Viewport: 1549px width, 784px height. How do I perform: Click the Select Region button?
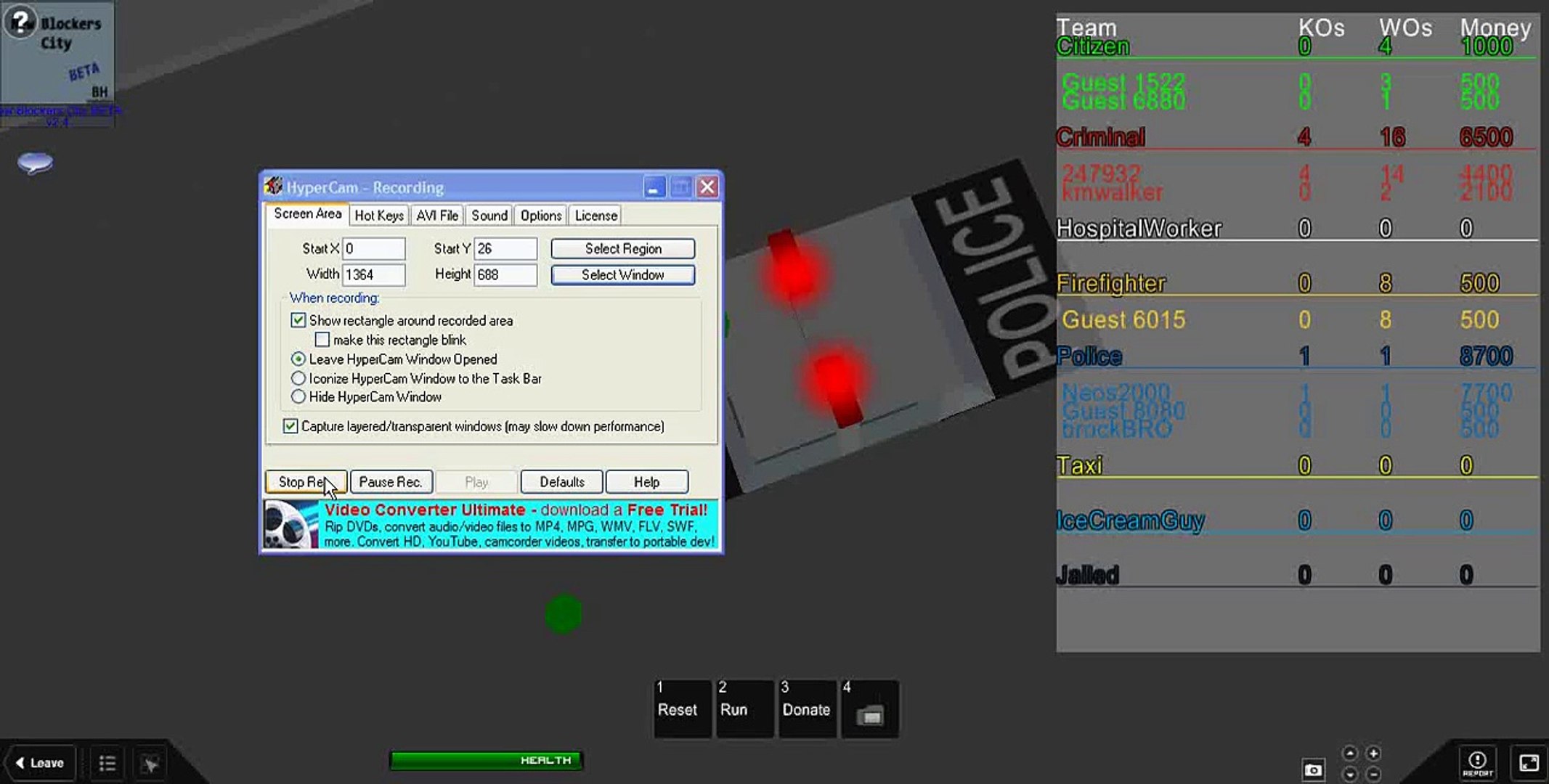(x=622, y=249)
